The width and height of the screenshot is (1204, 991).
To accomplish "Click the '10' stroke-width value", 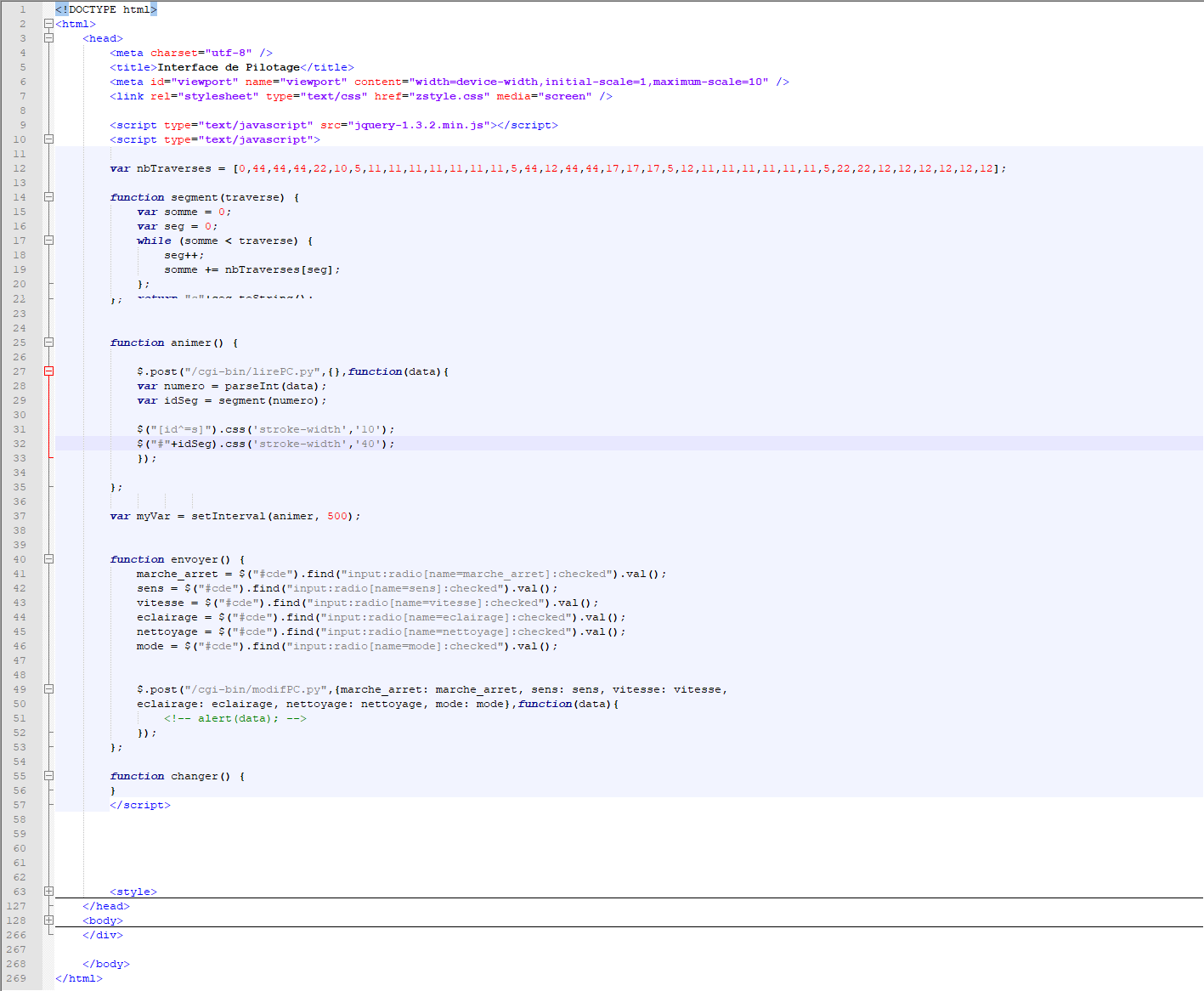I will pos(368,429).
